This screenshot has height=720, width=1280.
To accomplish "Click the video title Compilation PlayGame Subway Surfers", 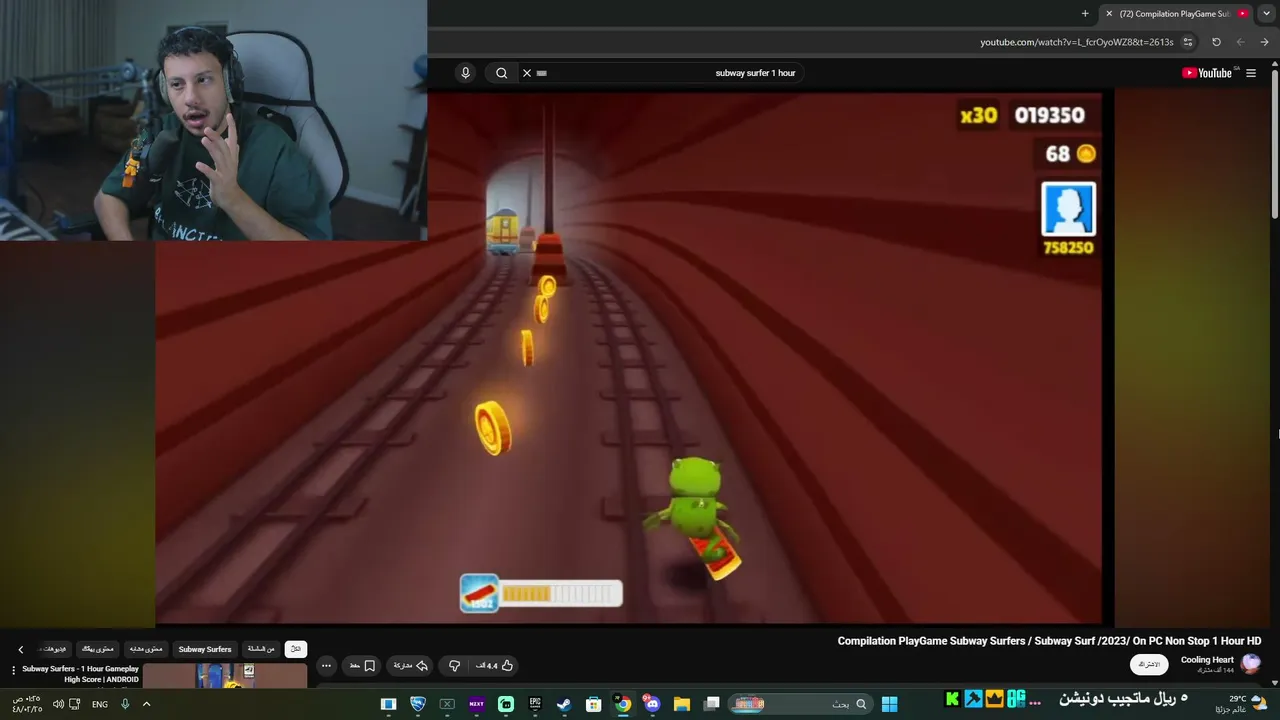I will point(1049,641).
